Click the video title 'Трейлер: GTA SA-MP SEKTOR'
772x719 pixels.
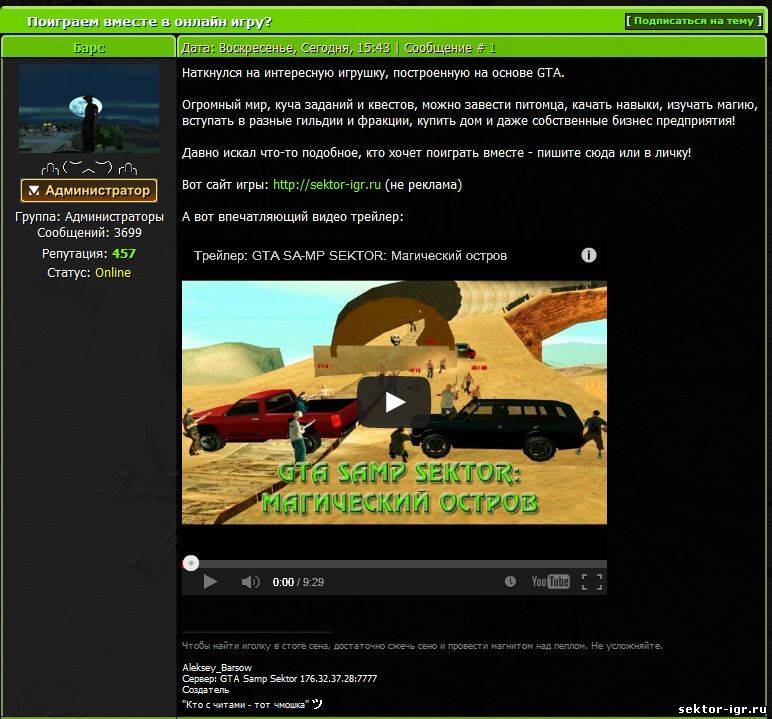pos(350,256)
